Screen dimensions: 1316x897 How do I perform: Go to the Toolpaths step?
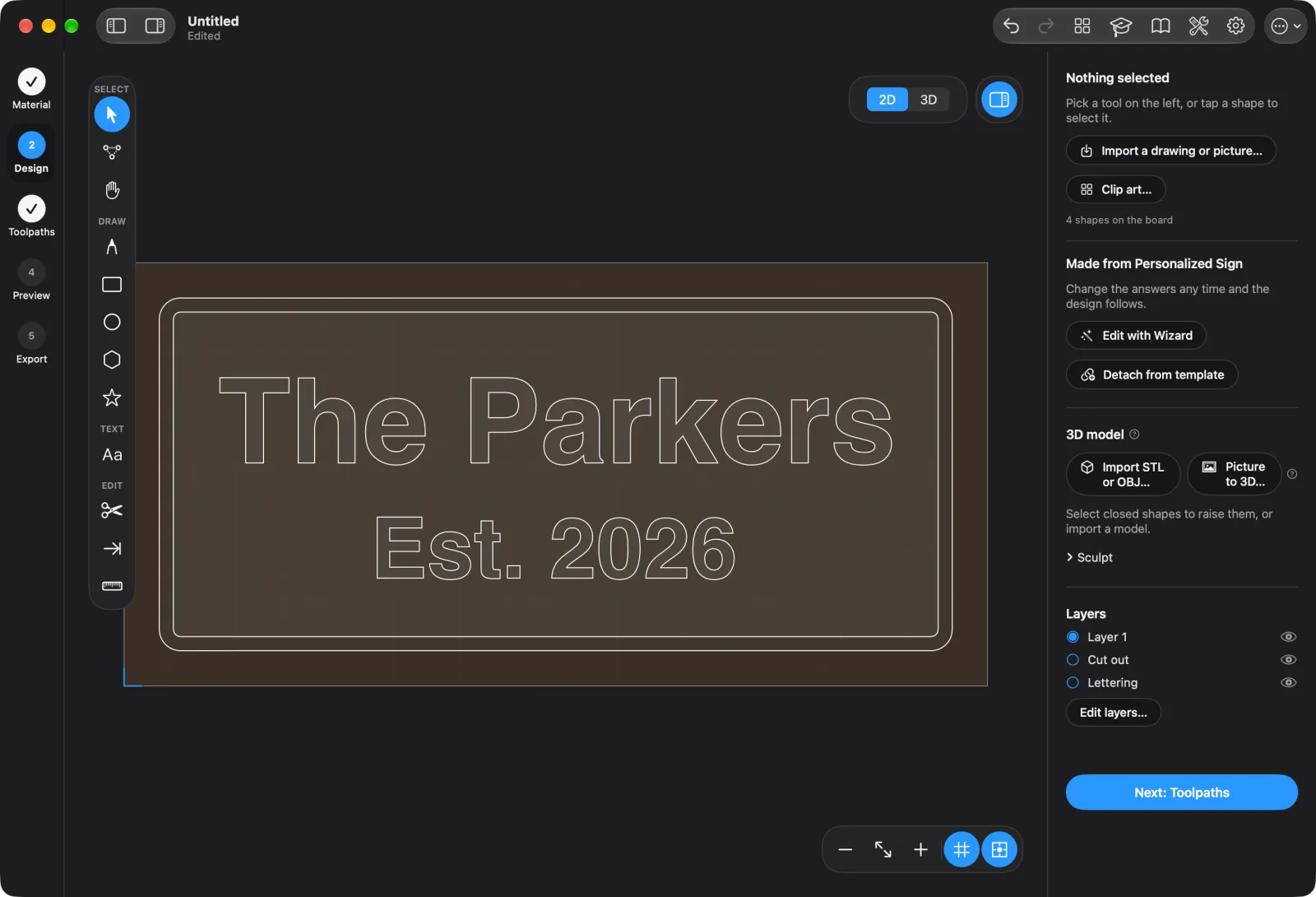click(31, 216)
